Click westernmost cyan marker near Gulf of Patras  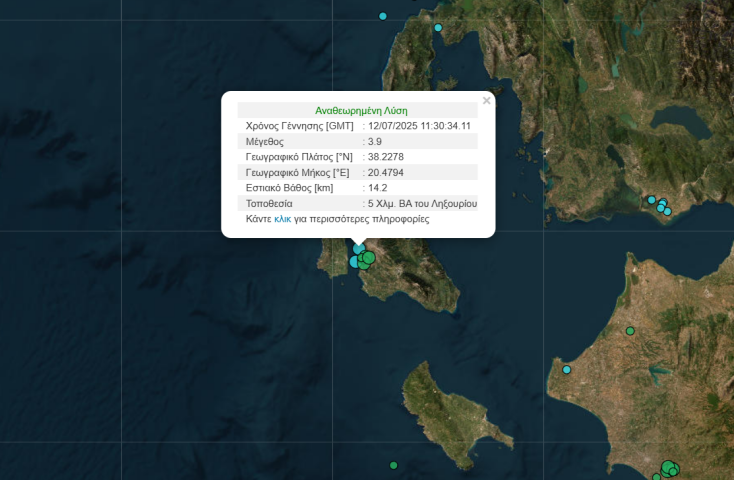(652, 200)
